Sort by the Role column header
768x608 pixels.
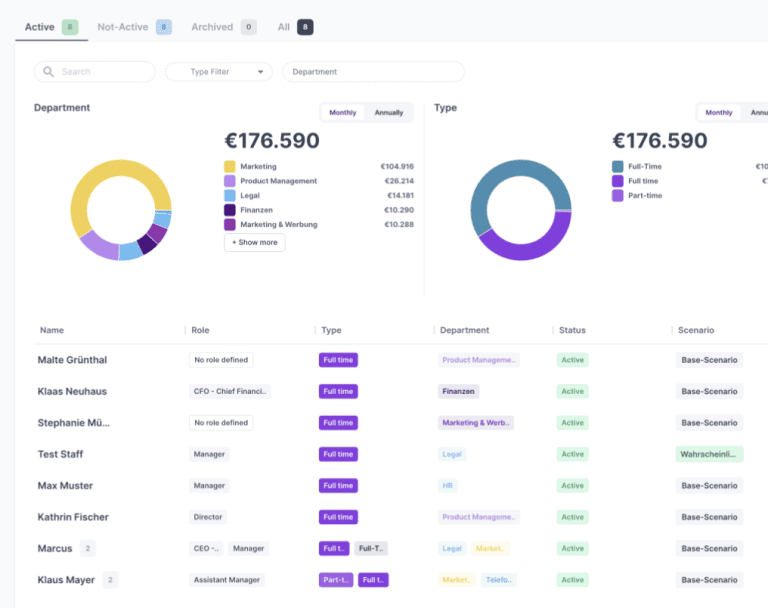(x=200, y=330)
